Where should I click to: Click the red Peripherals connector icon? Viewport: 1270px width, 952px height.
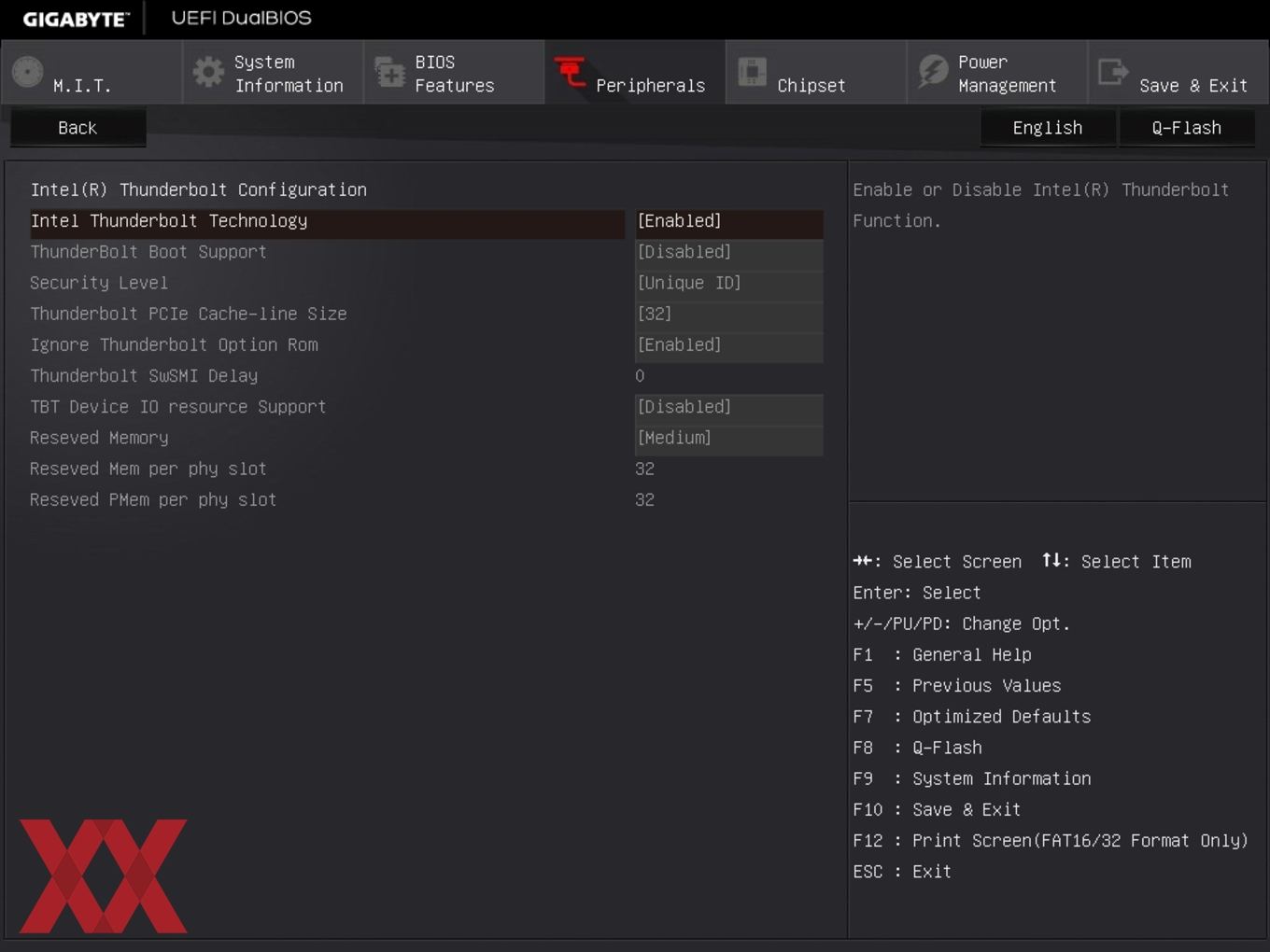click(x=571, y=72)
